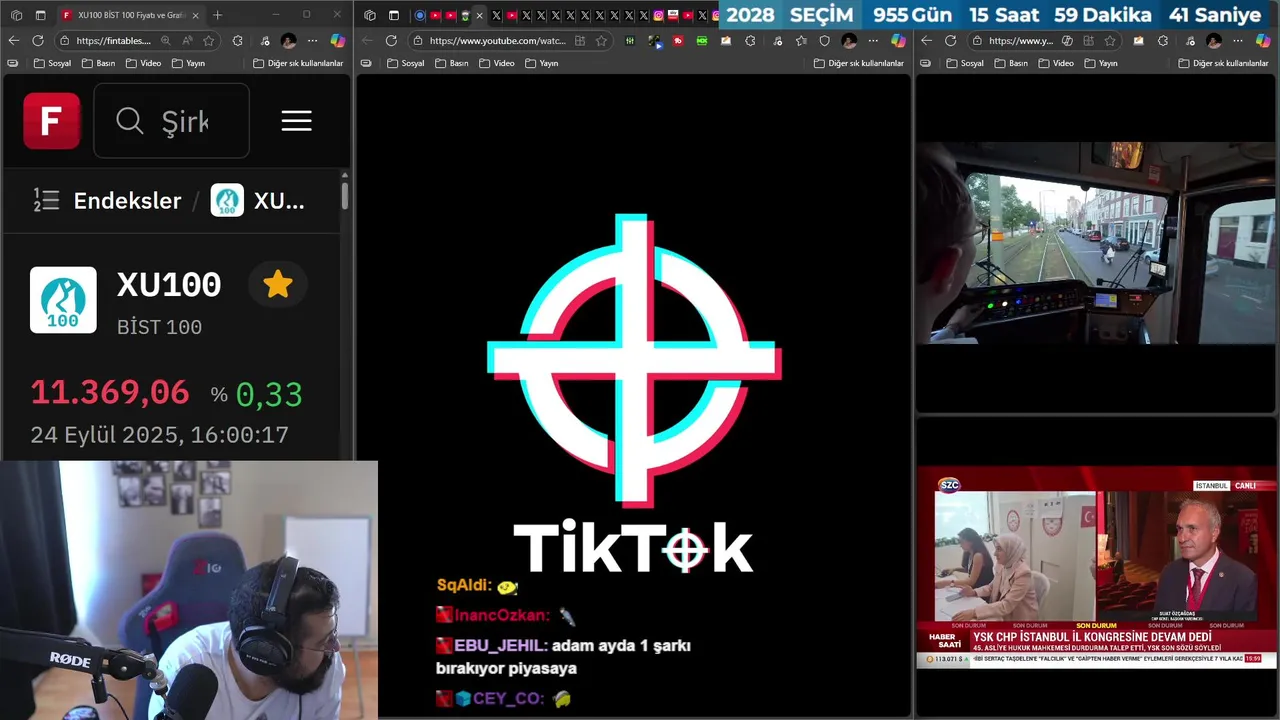Bookmark the Fintables page with star
The image size is (1280, 720).
(208, 41)
